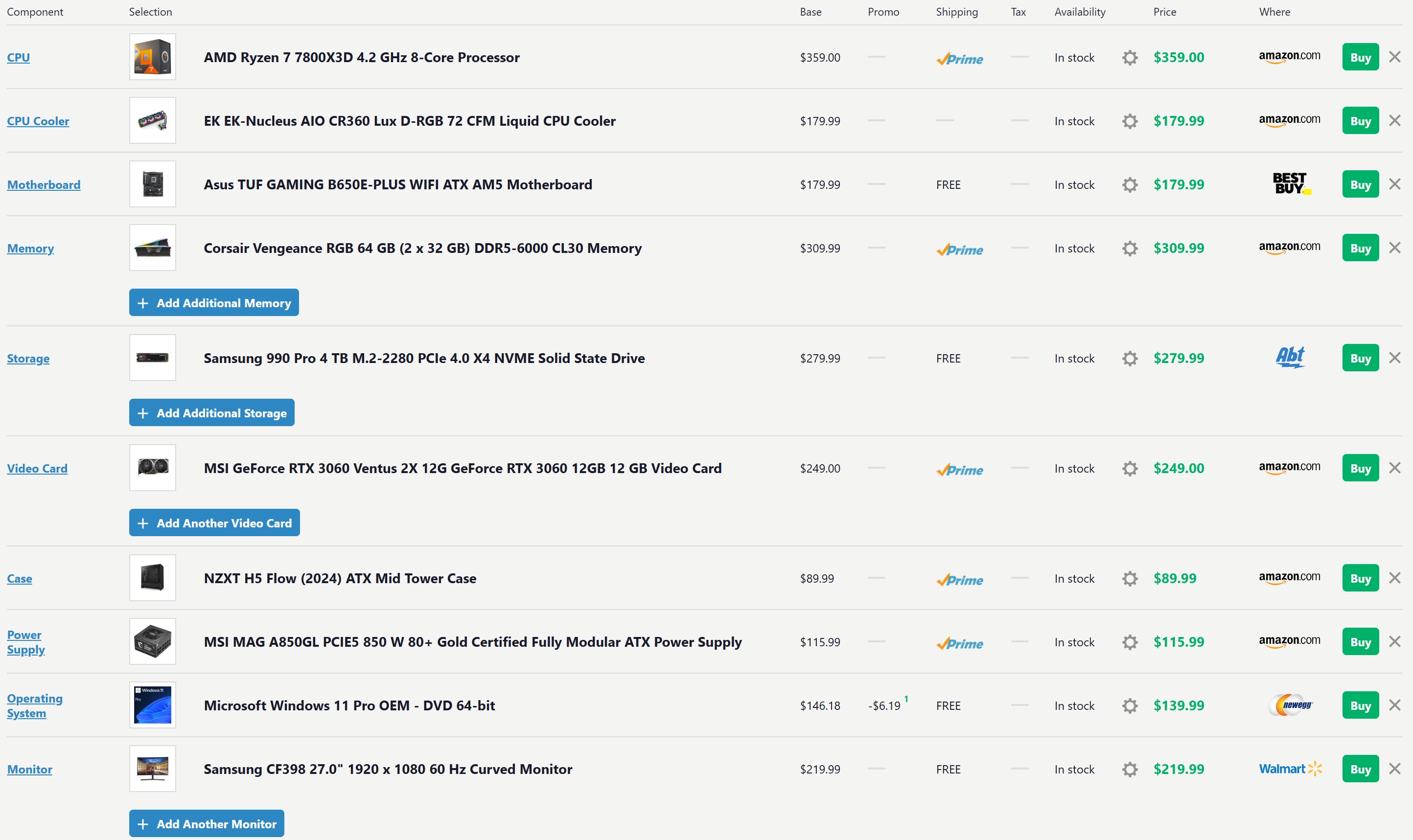This screenshot has height=840, width=1413.
Task: Click the Best Buy merchant logo
Action: tap(1291, 184)
